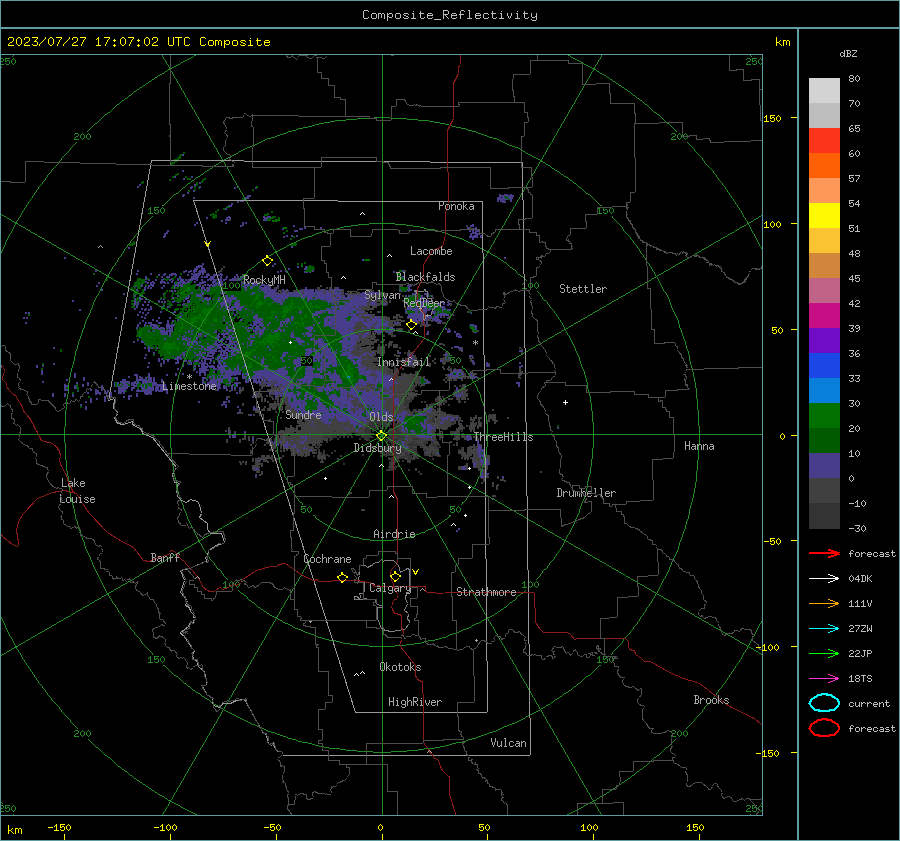Click the yellow diamond marker above Calgary
Image resolution: width=900 pixels, height=841 pixels.
(395, 576)
